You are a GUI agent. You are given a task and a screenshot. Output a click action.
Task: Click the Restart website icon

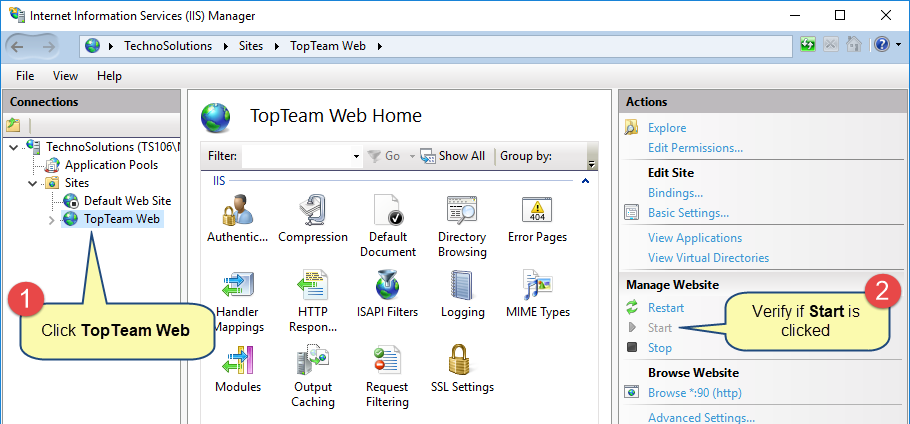(632, 307)
